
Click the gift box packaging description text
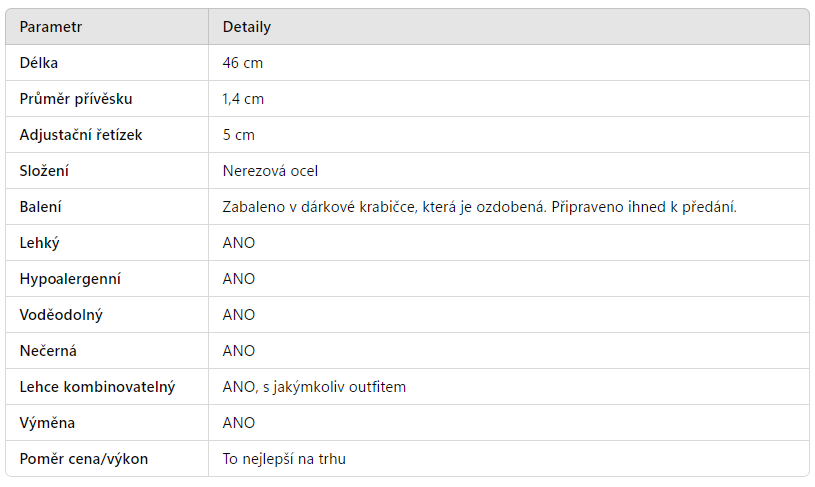pos(479,207)
